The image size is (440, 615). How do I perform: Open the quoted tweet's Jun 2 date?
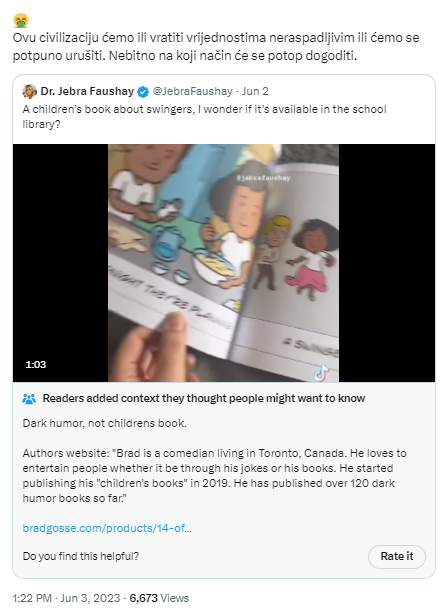[255, 91]
